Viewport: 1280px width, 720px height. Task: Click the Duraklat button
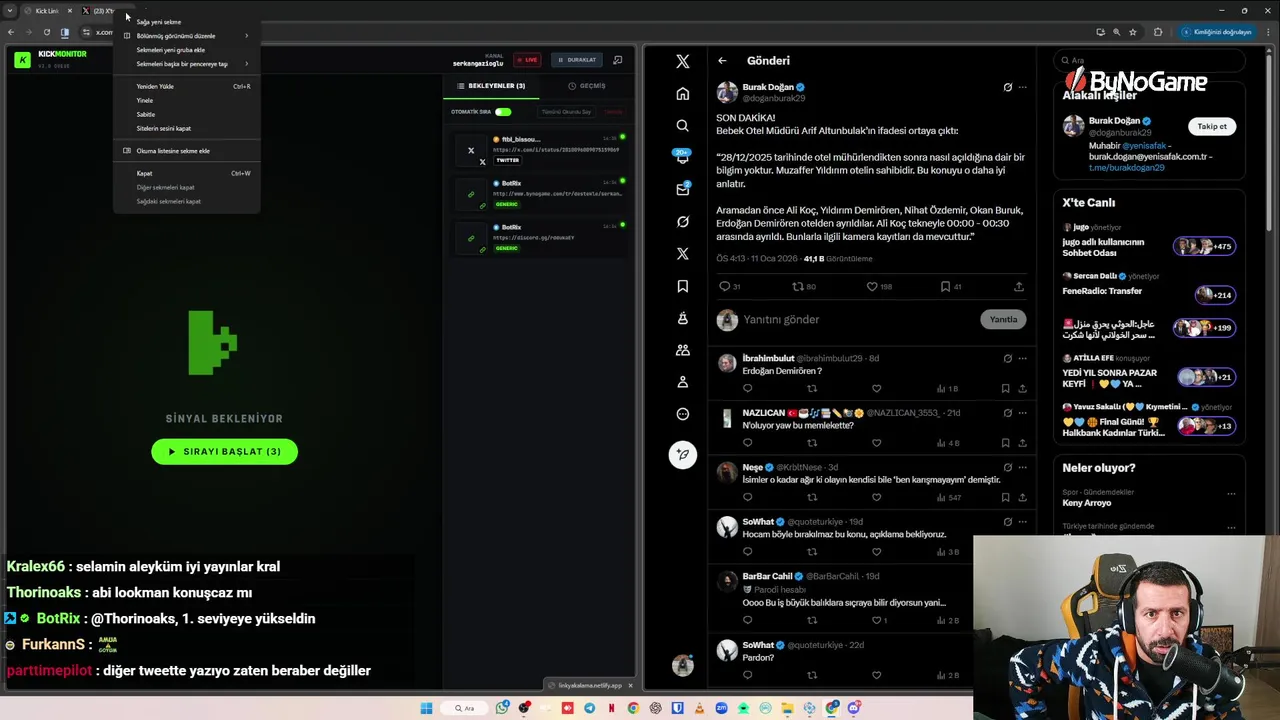click(576, 60)
